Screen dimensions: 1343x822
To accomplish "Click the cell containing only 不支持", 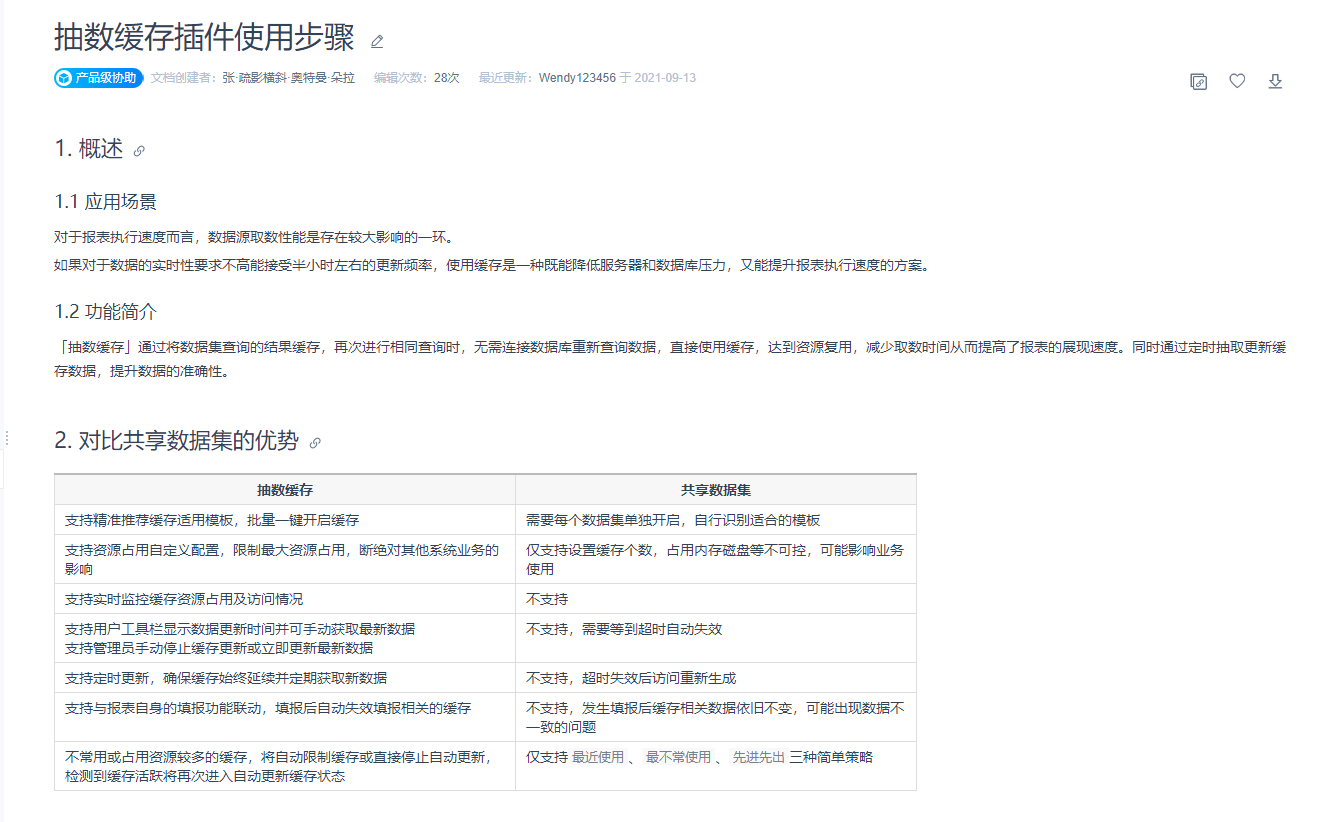I will coord(716,599).
